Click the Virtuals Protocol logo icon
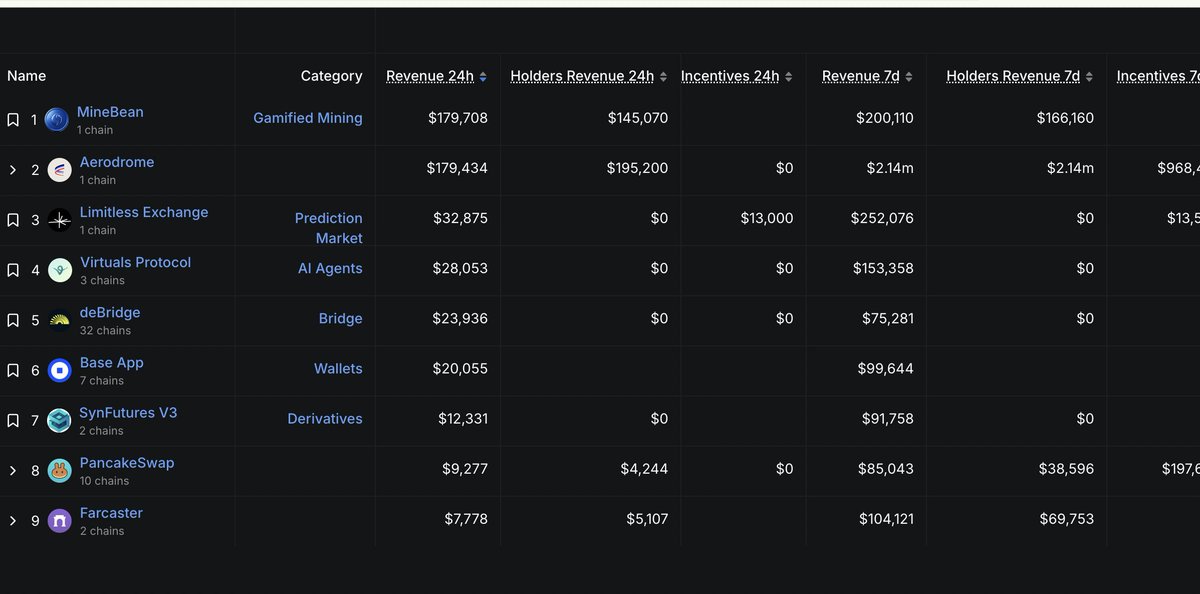 [x=60, y=270]
